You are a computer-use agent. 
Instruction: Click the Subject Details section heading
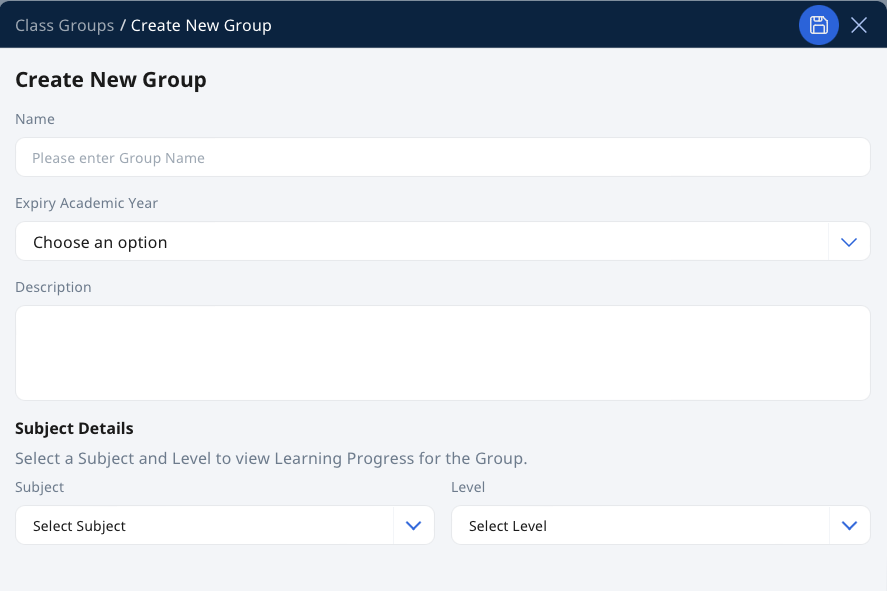tap(74, 429)
